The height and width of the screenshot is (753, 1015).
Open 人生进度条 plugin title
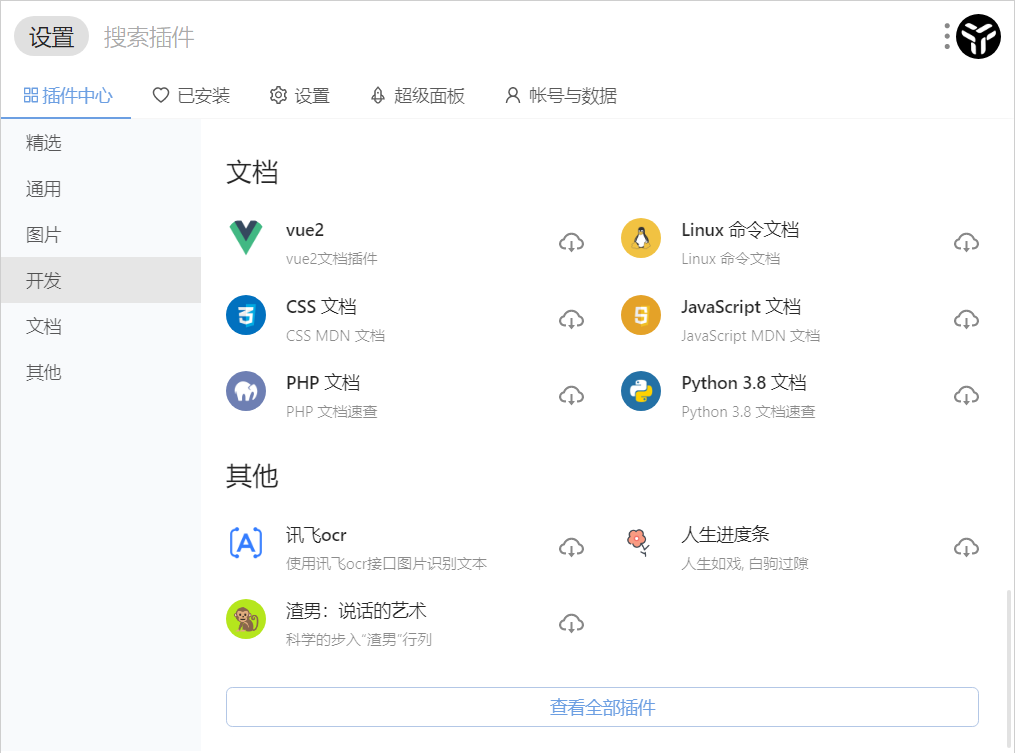(x=725, y=535)
